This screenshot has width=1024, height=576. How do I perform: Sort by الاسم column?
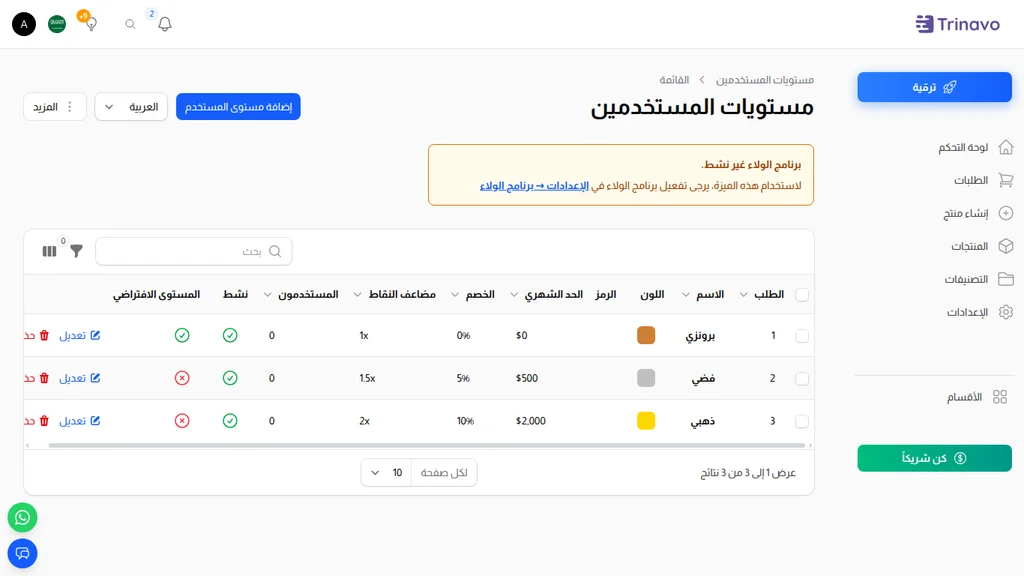tap(703, 295)
